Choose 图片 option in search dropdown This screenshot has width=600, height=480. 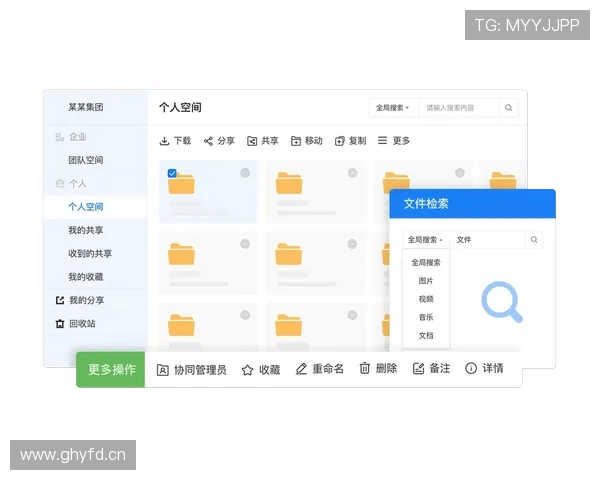pyautogui.click(x=426, y=281)
